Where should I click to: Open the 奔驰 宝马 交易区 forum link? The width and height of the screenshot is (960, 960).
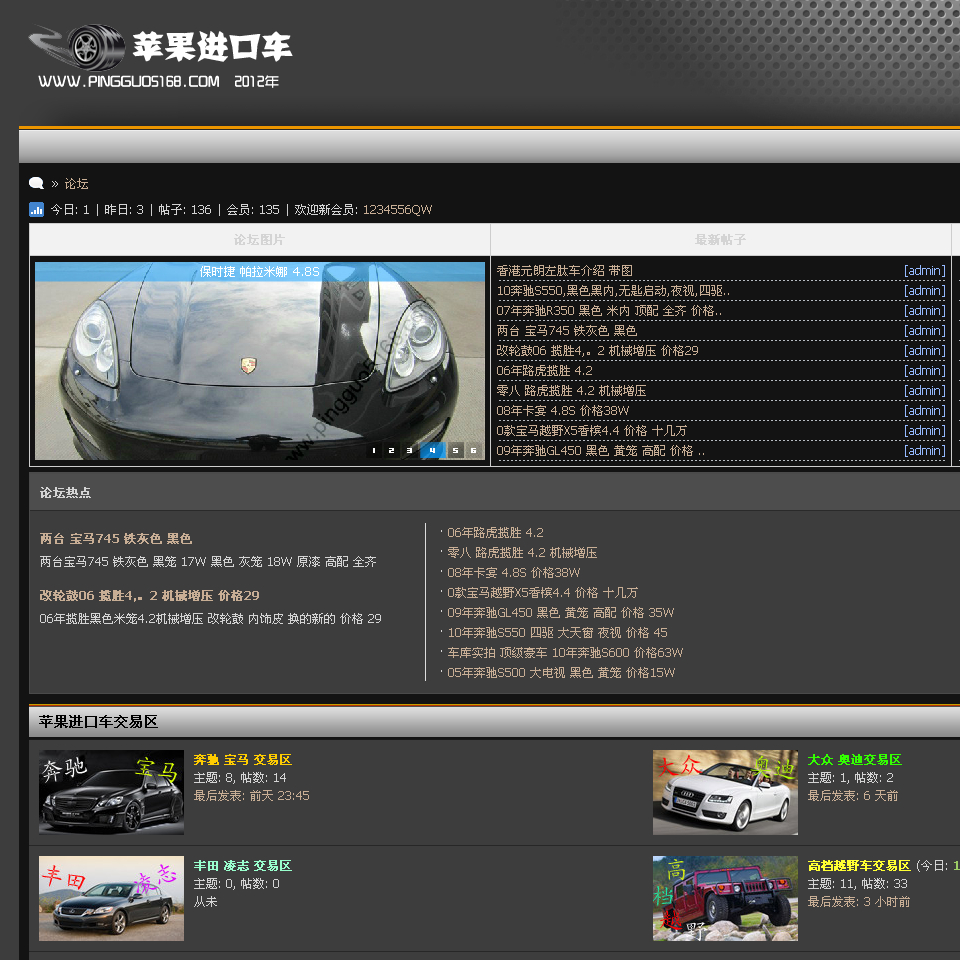(x=242, y=760)
